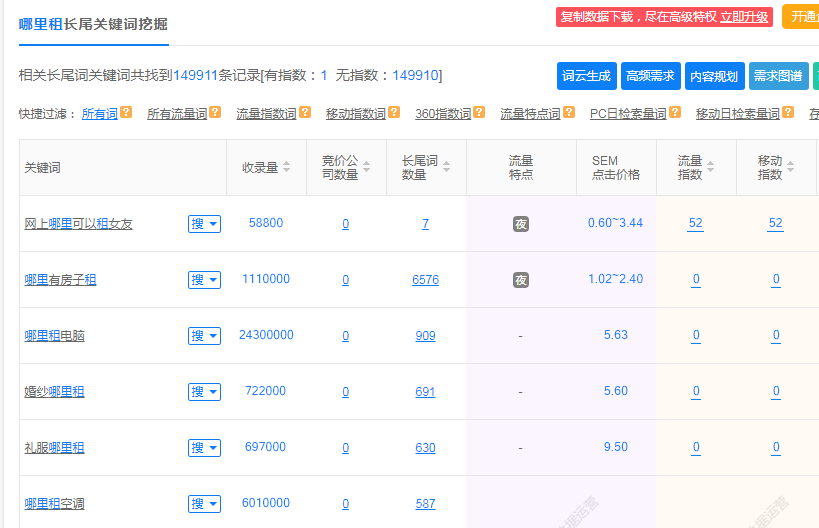Click the question mark beside 所有流量词
This screenshot has width=819, height=528.
pyautogui.click(x=215, y=114)
